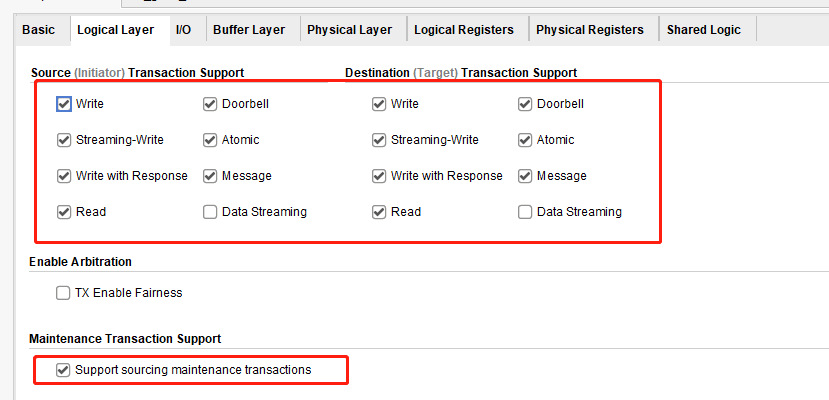Viewport: 829px width, 400px height.
Task: Disable Source Streaming-Write support
Action: 64,140
